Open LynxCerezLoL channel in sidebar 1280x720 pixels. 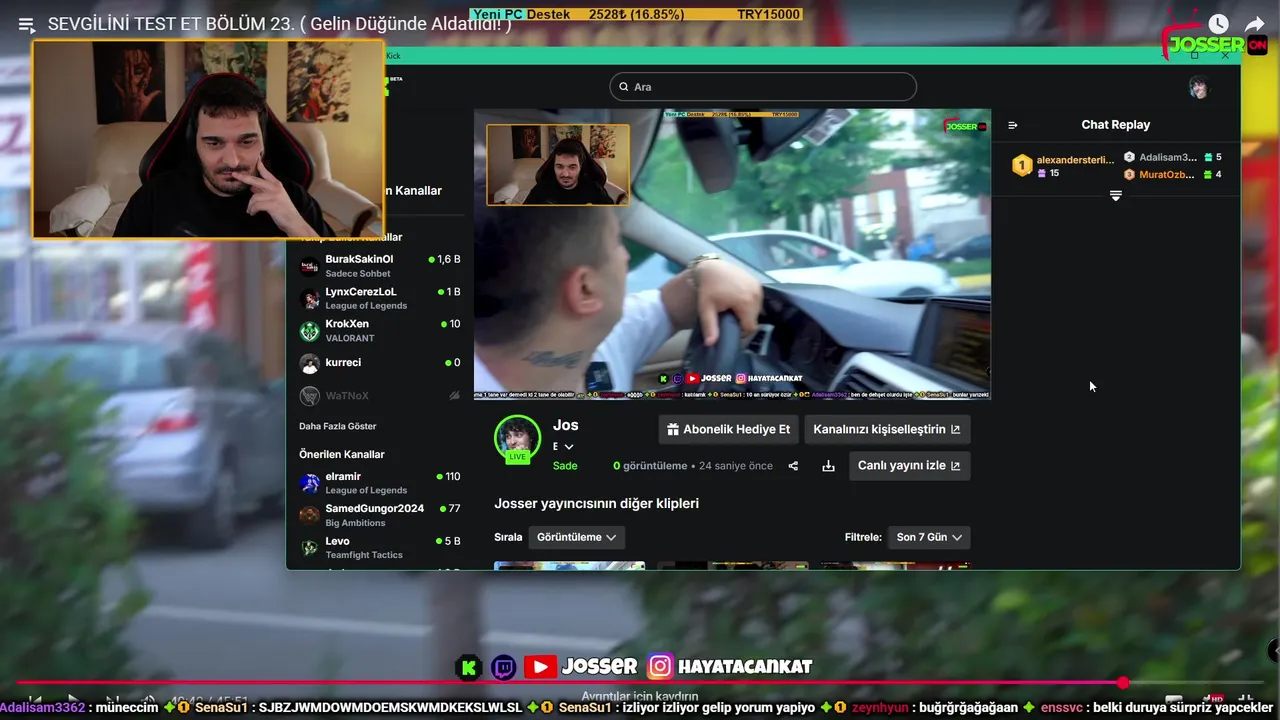pyautogui.click(x=380, y=298)
